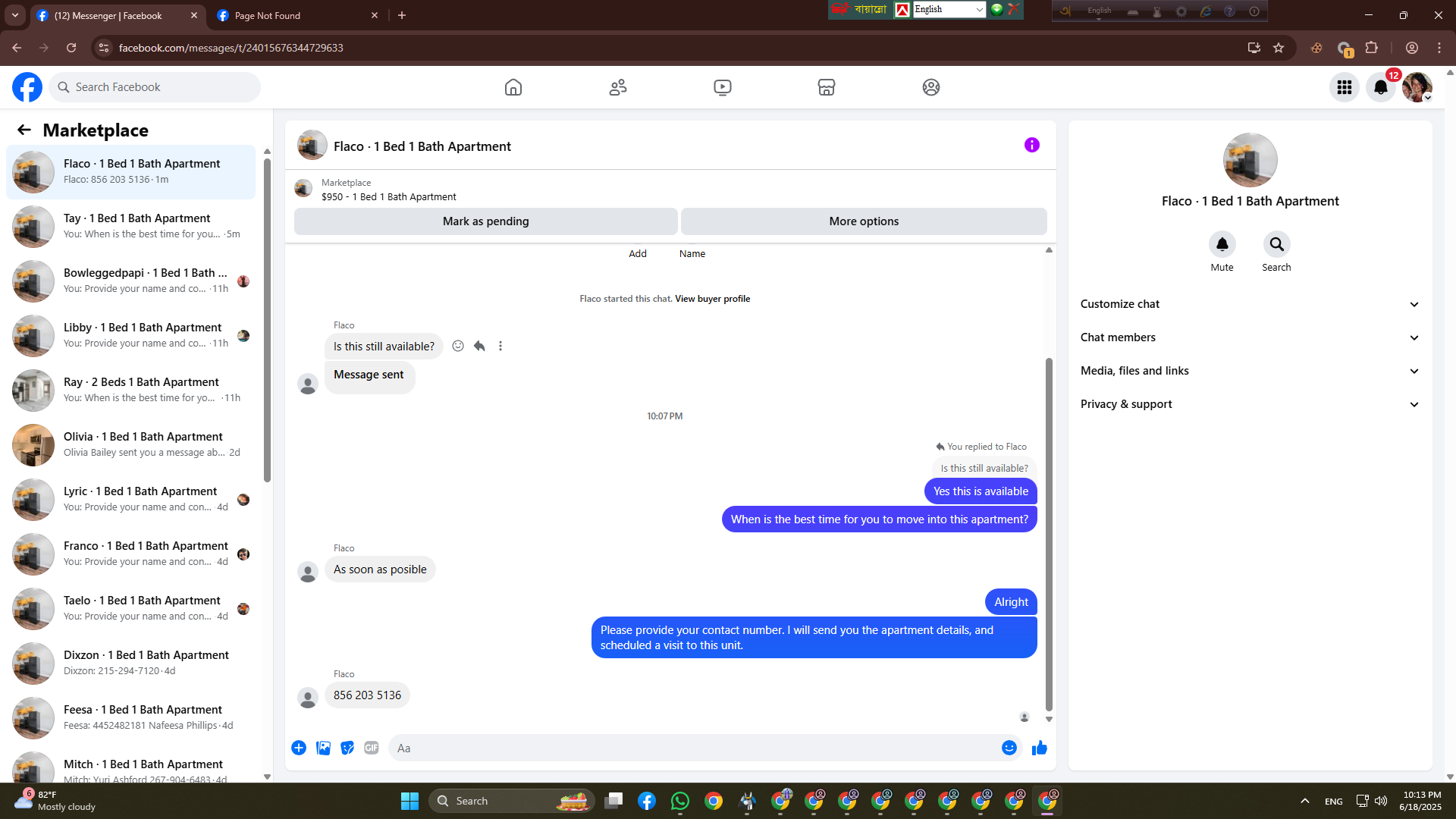The image size is (1456, 819).
Task: Open the browser extensions puzzle icon
Action: click(1371, 48)
